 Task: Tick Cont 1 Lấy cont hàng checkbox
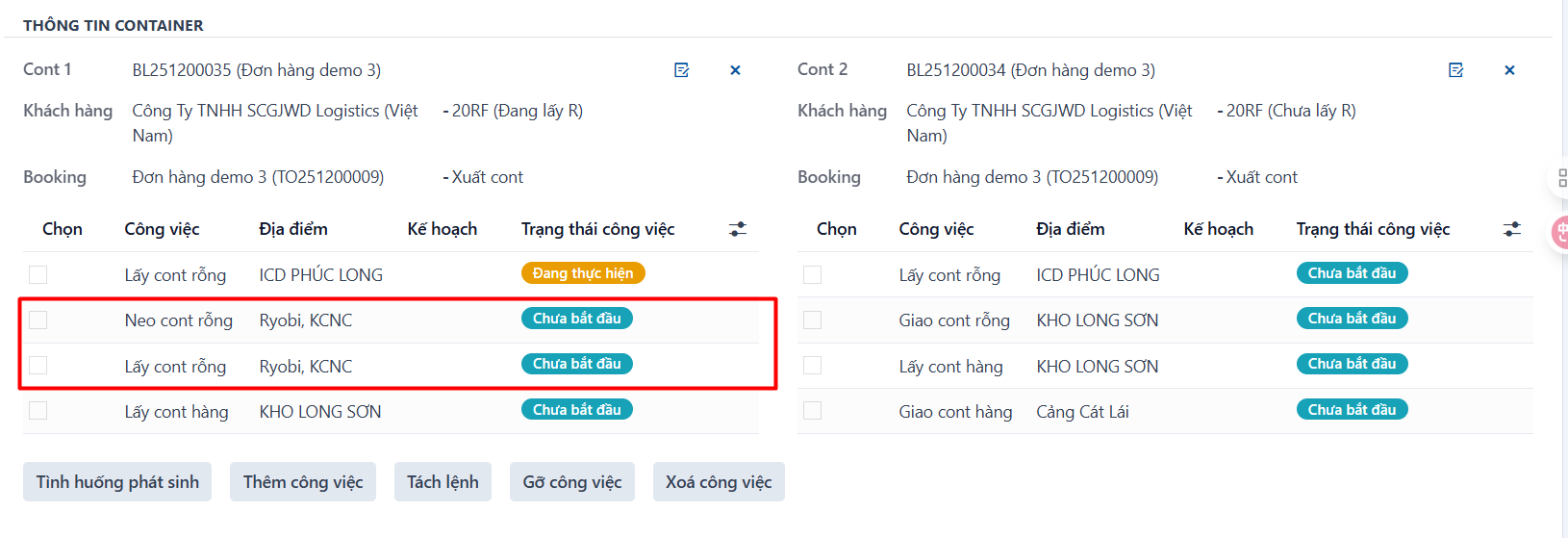[38, 411]
